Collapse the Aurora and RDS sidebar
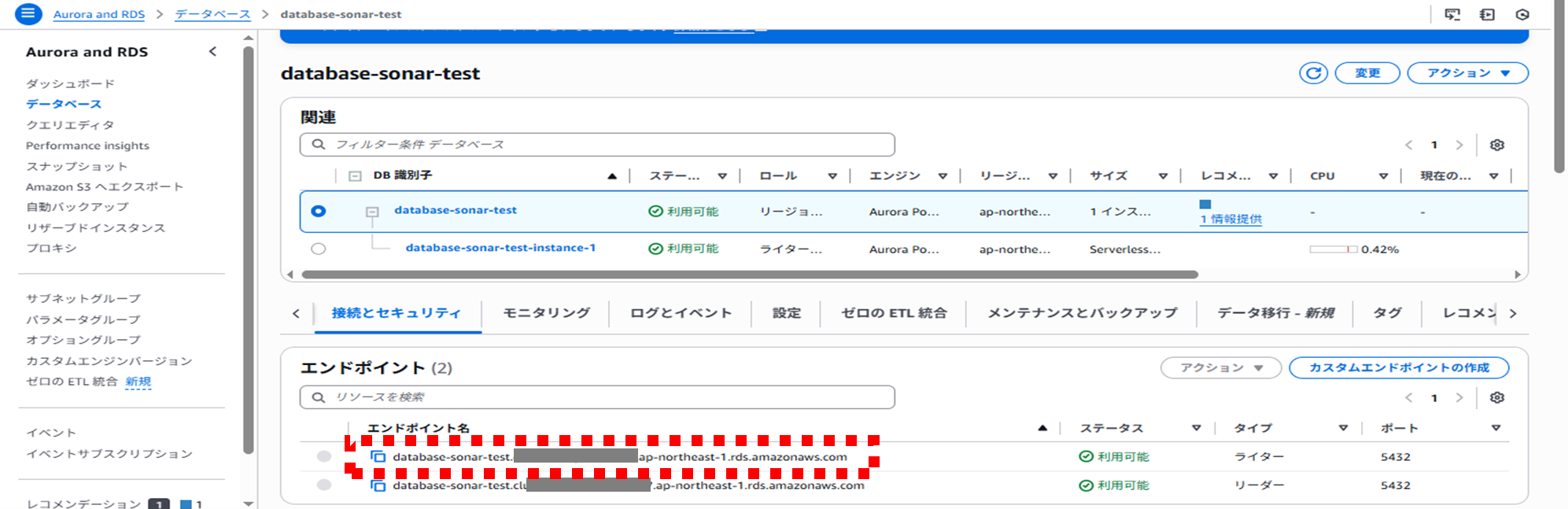Image resolution: width=1568 pixels, height=509 pixels. (x=212, y=51)
